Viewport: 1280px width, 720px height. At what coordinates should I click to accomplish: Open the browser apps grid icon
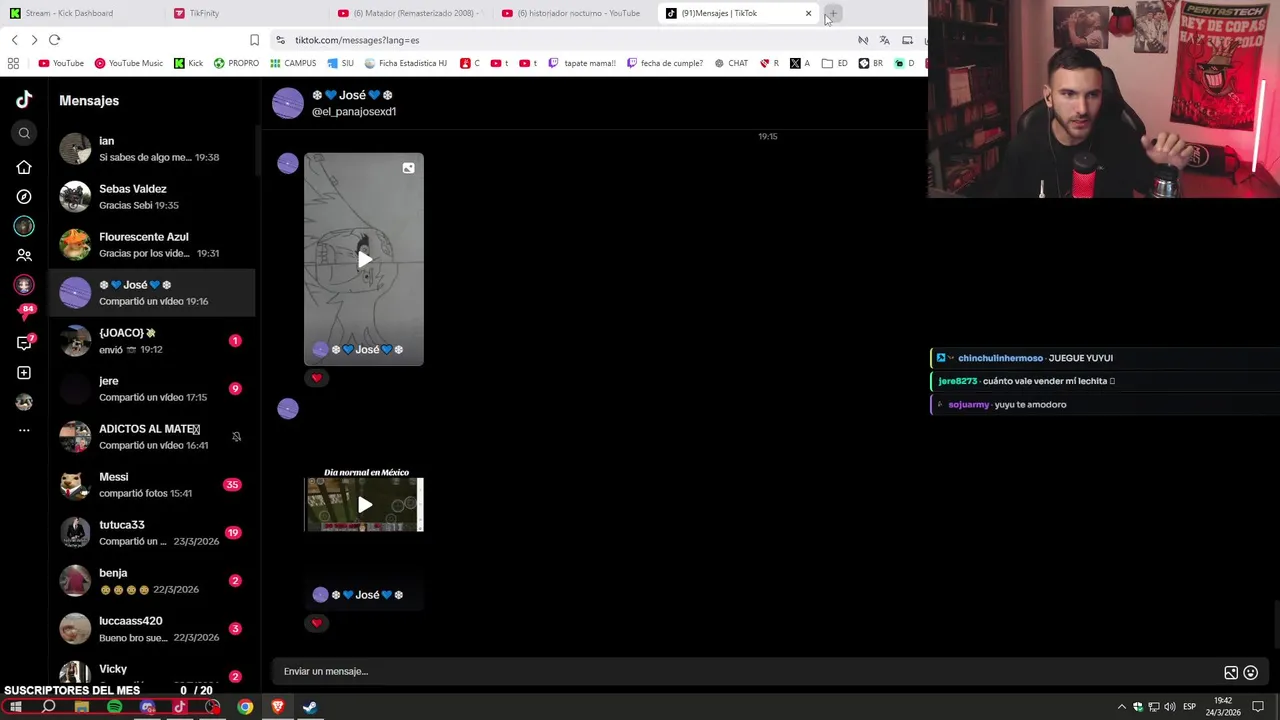click(13, 63)
